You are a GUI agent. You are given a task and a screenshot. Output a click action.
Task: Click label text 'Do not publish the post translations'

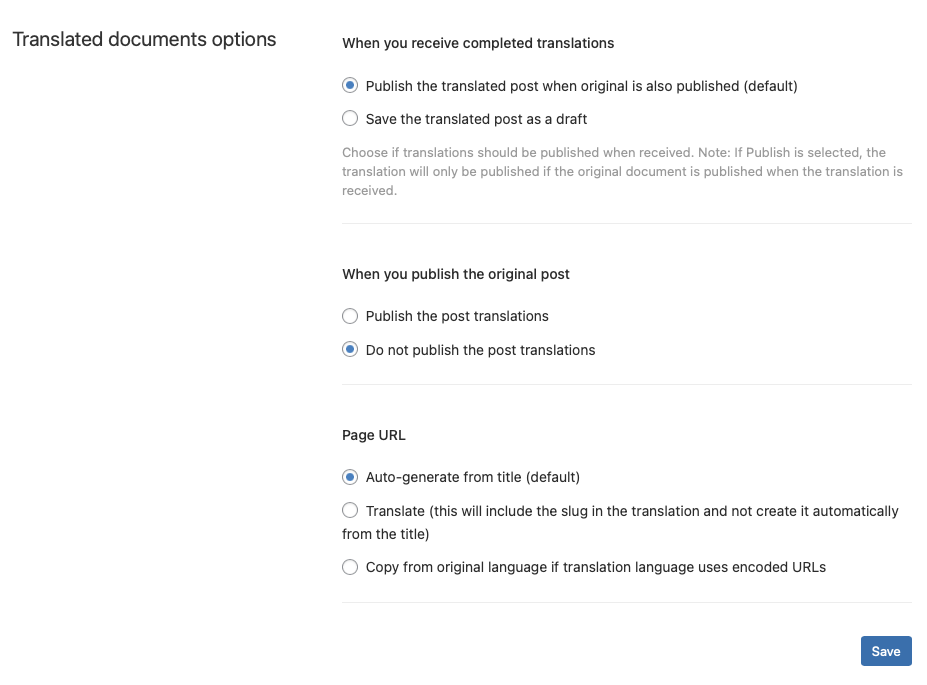[x=480, y=350]
